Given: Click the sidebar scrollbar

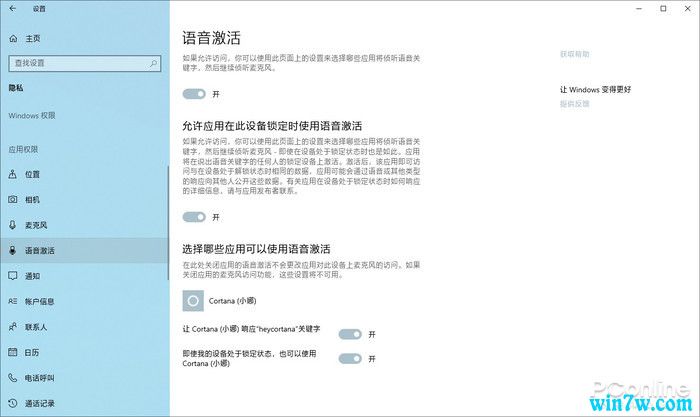Looking at the screenshot, I should (x=168, y=223).
